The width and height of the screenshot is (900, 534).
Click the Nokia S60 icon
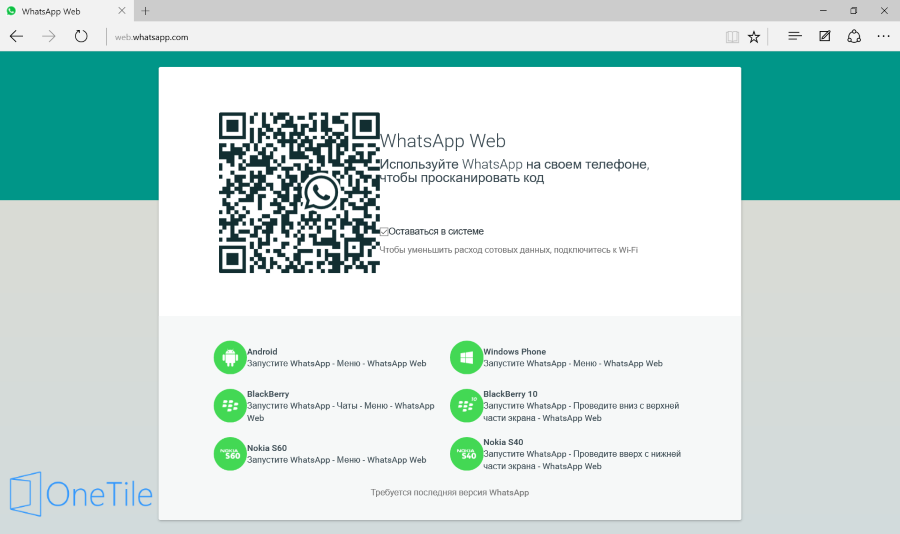coord(230,454)
